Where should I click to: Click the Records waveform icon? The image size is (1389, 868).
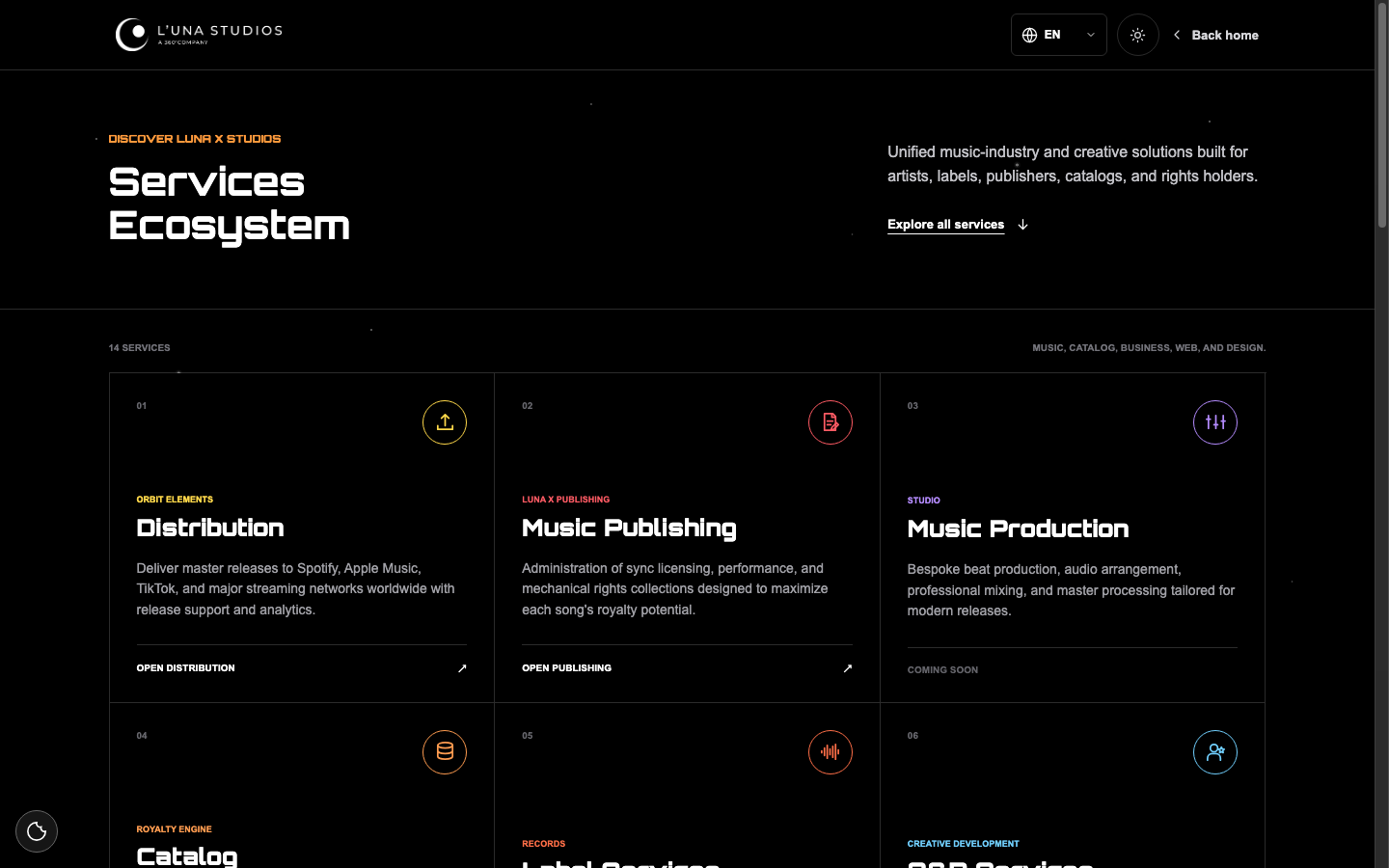point(831,752)
